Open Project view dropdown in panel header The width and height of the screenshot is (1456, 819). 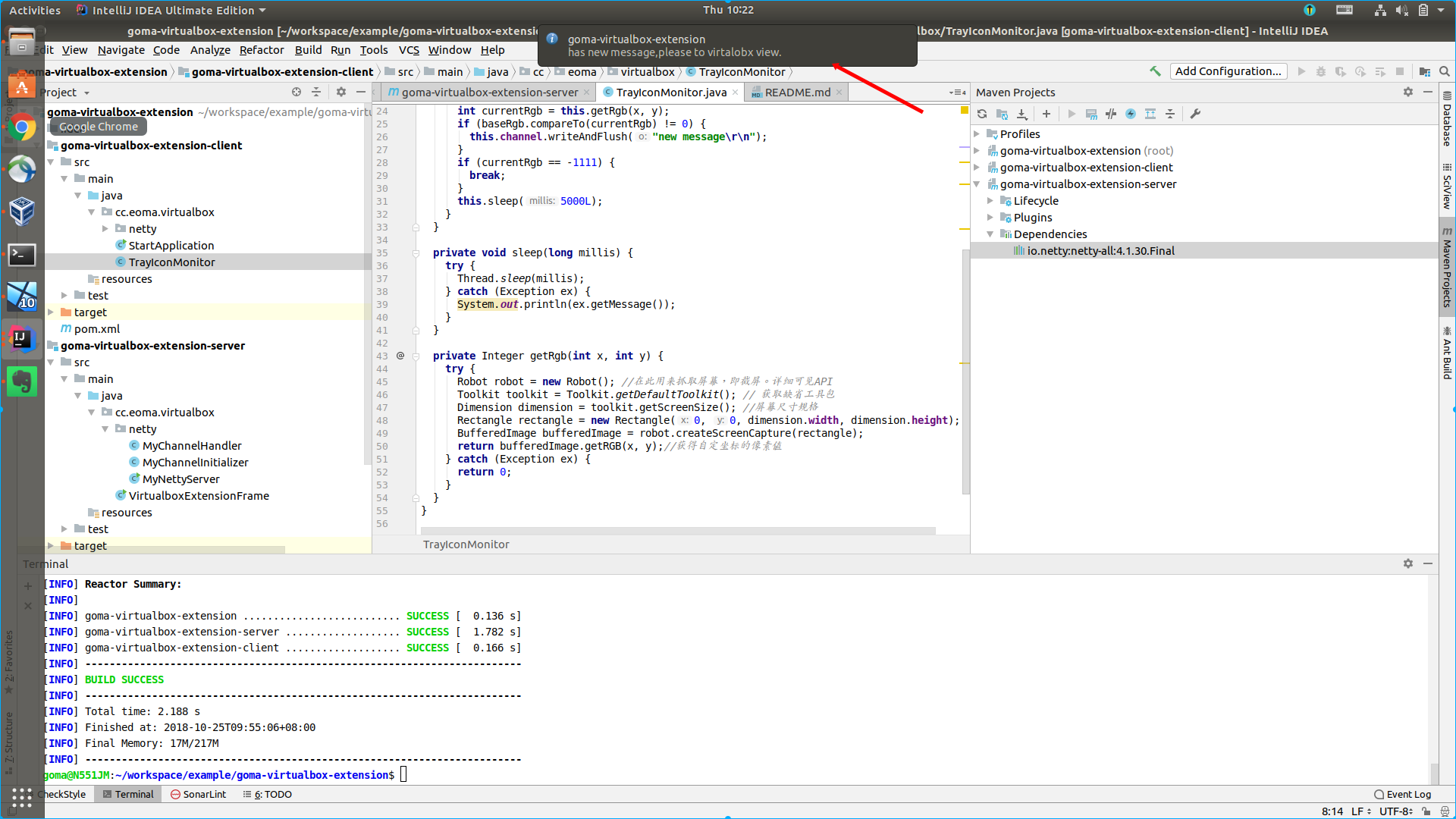coord(86,93)
